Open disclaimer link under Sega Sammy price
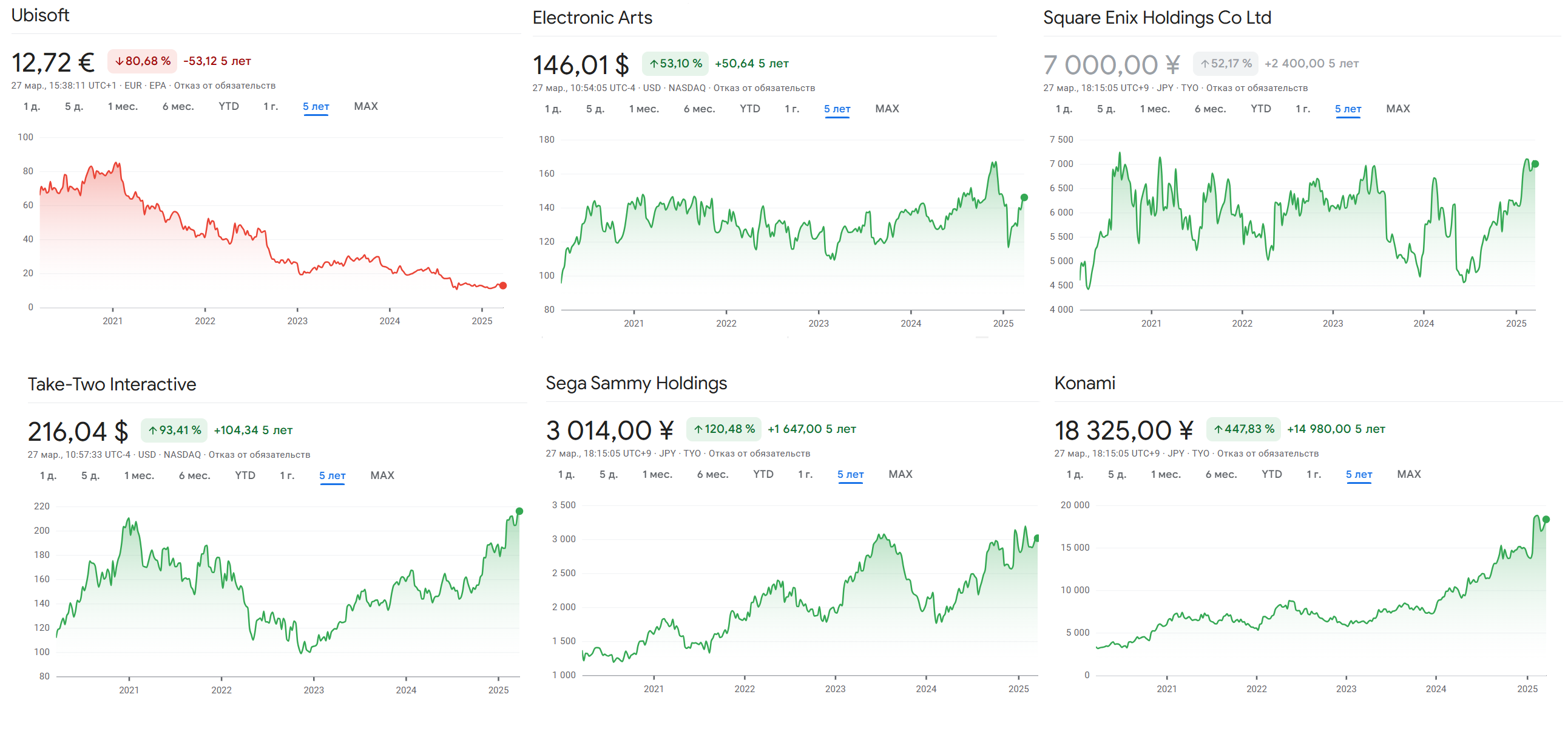Image resolution: width=1568 pixels, height=731 pixels. (x=759, y=454)
